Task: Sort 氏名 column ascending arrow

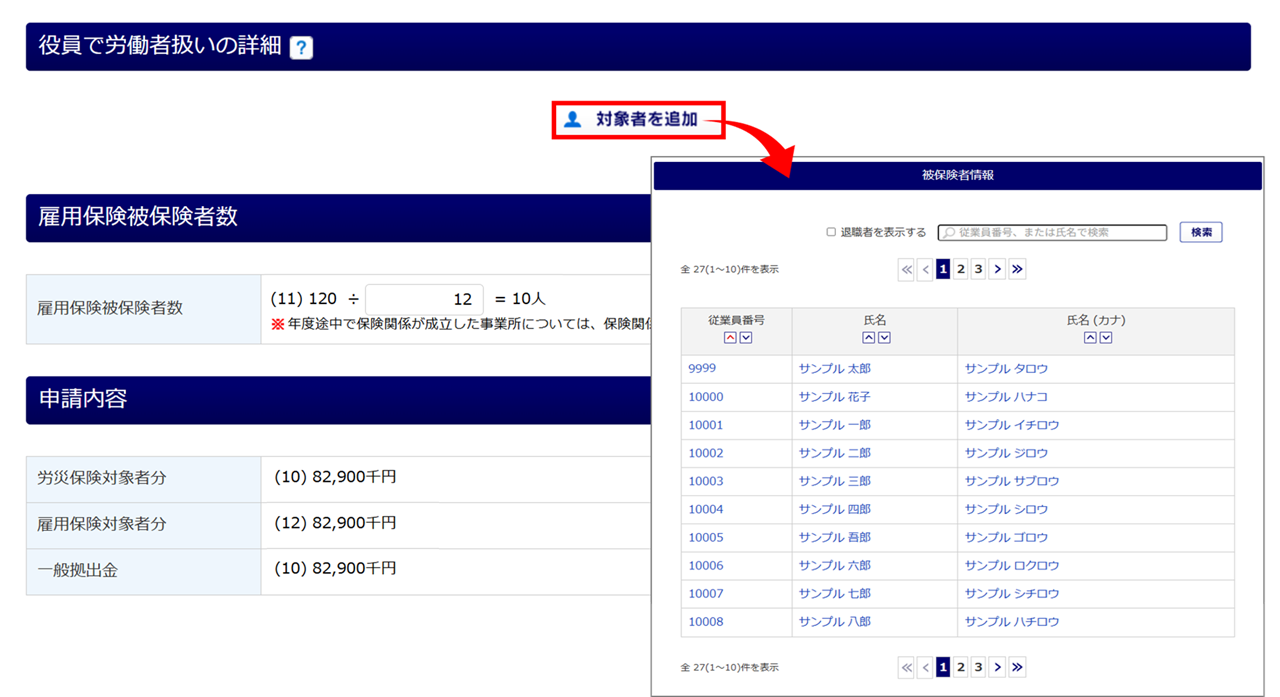Action: click(x=868, y=338)
